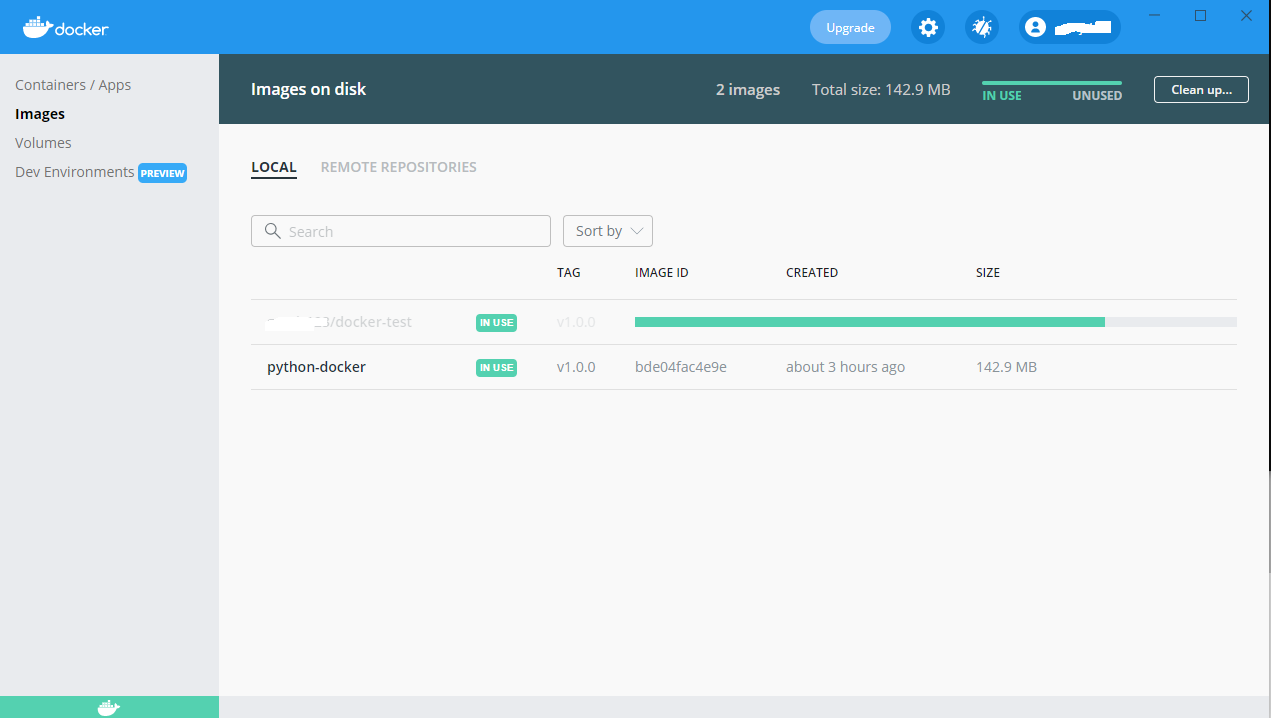The width and height of the screenshot is (1271, 718).
Task: Open Containers / Apps section
Action: tap(73, 85)
